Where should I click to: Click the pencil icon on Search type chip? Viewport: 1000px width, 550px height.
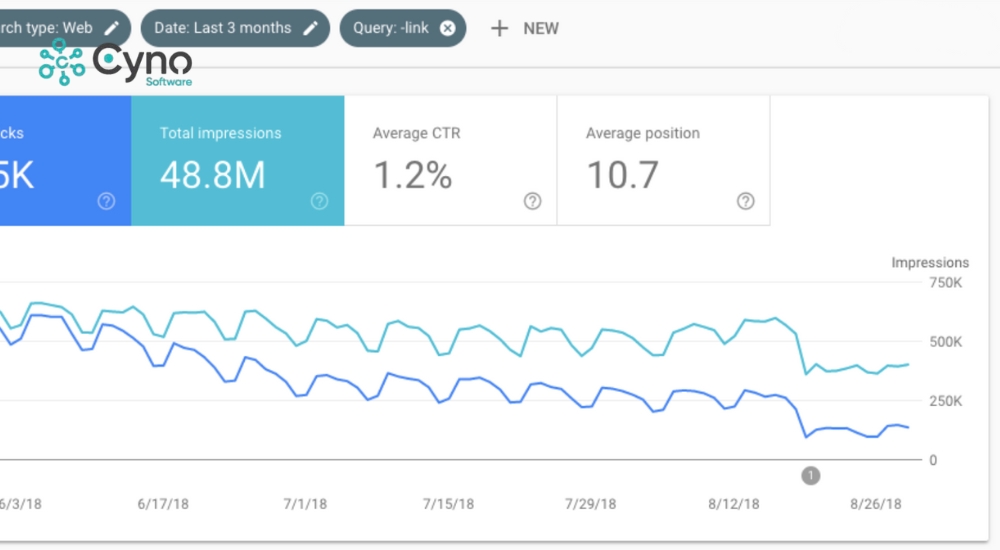(112, 28)
